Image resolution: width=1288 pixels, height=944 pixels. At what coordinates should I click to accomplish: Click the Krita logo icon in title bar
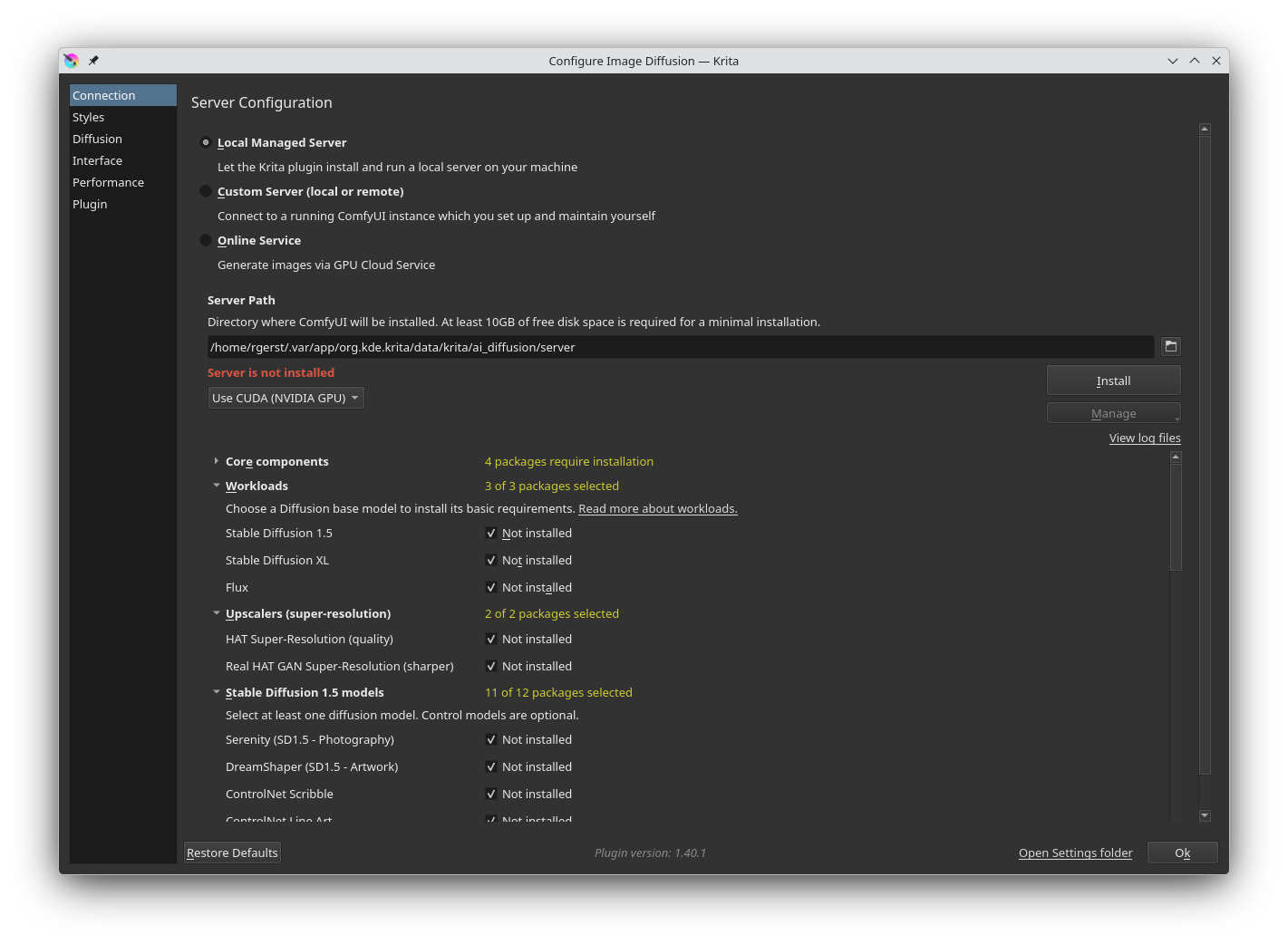[x=72, y=61]
